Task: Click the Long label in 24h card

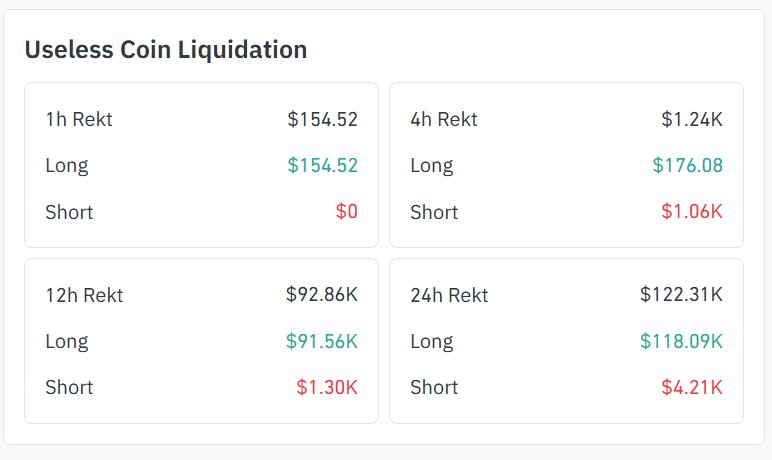Action: click(x=431, y=341)
